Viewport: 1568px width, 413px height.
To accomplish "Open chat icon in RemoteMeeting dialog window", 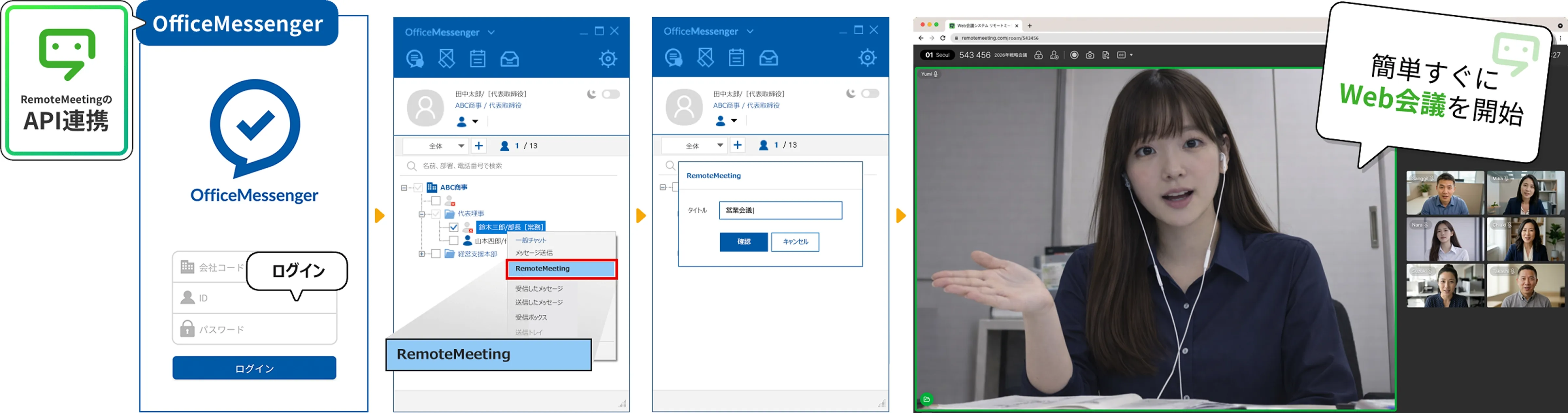I will [x=674, y=58].
